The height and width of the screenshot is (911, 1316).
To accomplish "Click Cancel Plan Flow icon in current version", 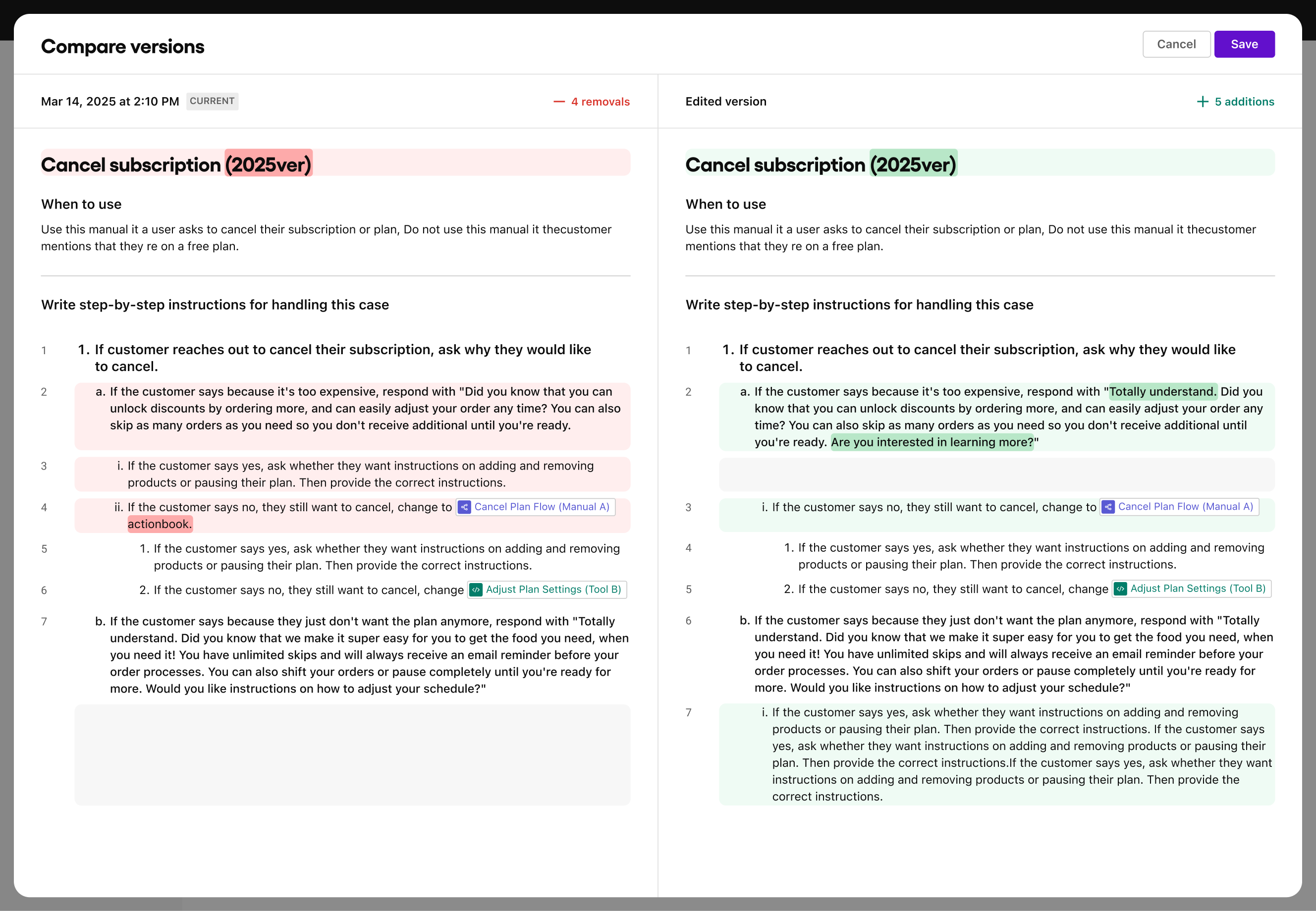I will (x=464, y=507).
